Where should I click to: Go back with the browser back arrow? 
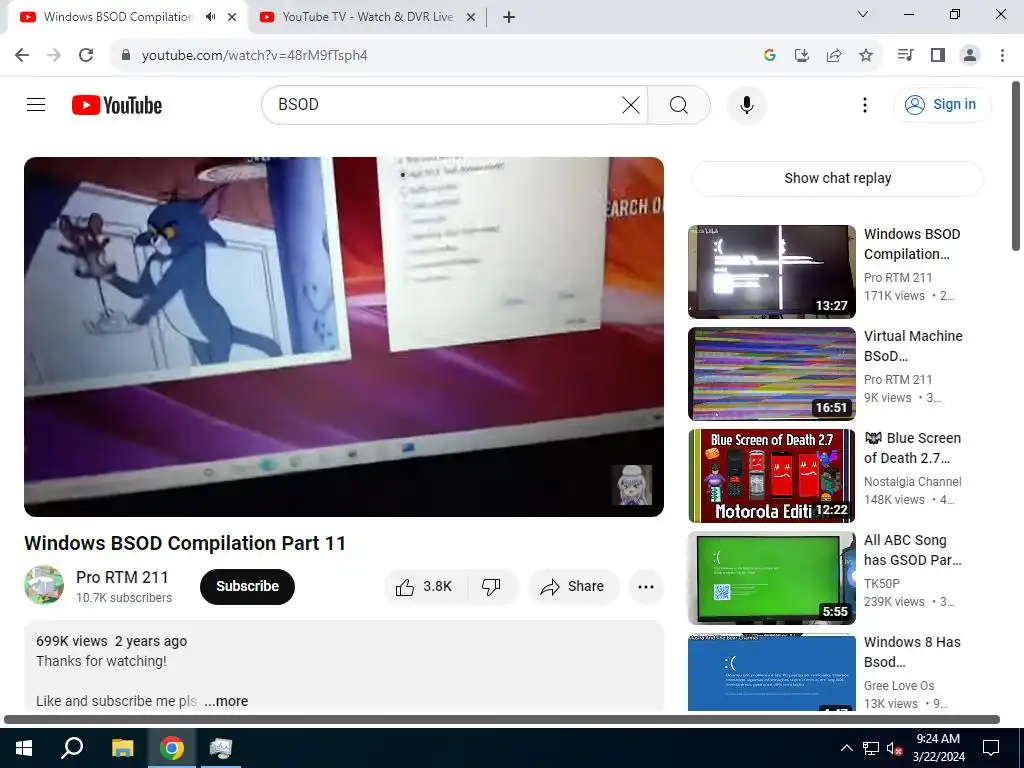tap(22, 55)
